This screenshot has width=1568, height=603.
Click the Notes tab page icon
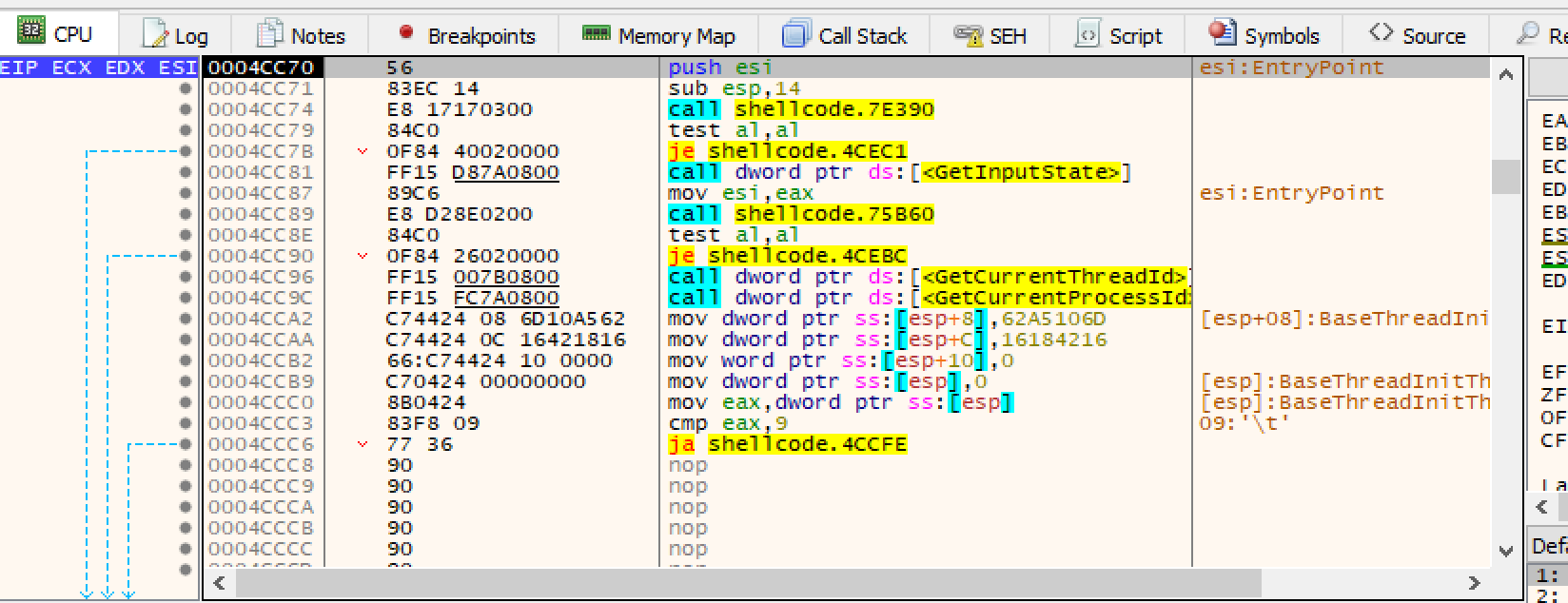[270, 34]
